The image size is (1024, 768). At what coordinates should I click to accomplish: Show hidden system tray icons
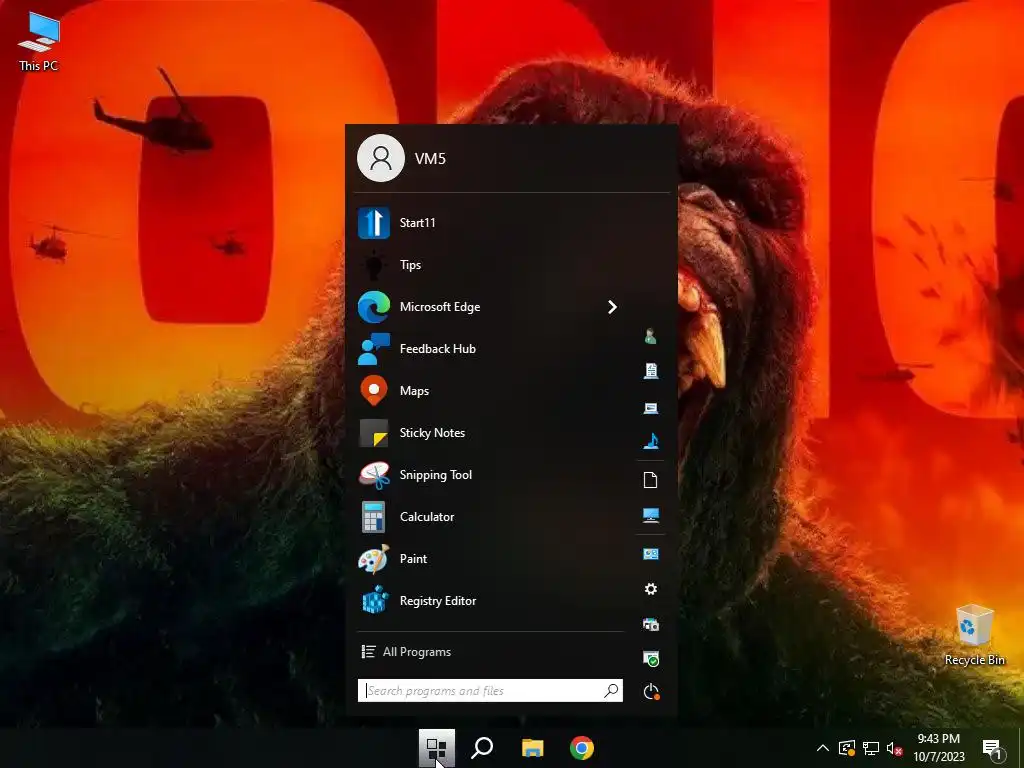[x=823, y=748]
